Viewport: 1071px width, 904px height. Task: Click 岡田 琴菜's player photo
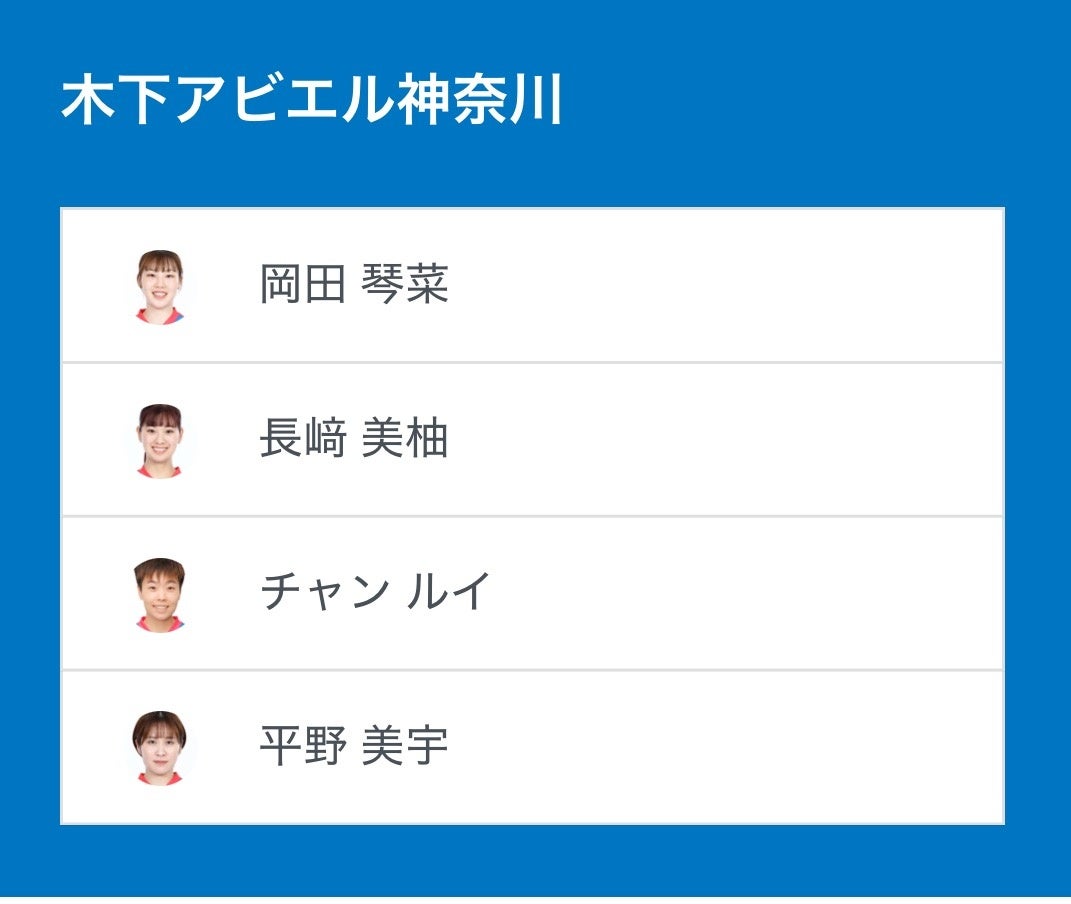(x=160, y=286)
